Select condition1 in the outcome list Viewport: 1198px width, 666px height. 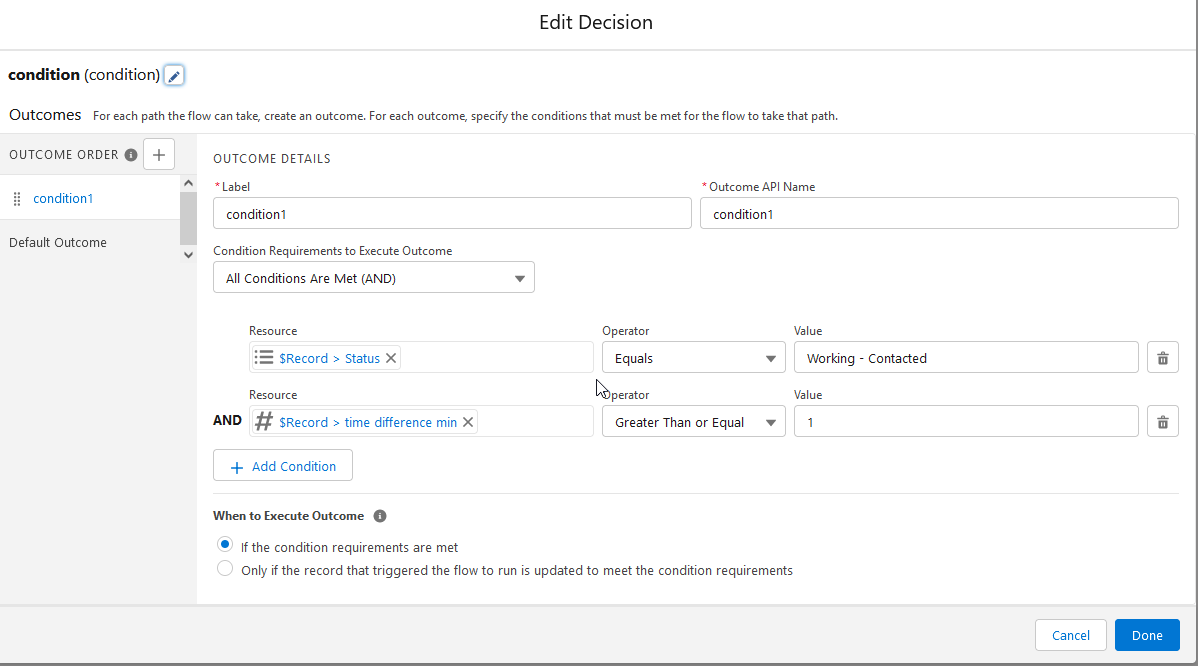(63, 198)
